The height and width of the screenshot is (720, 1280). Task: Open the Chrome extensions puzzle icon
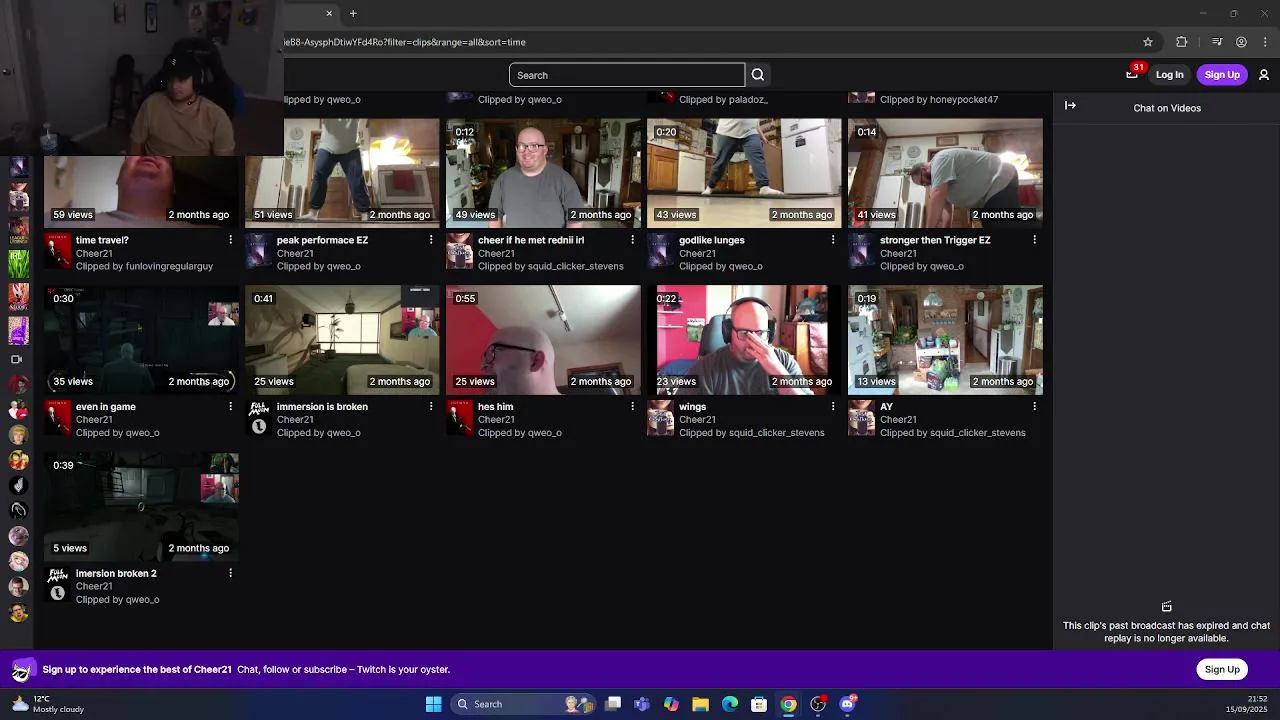pyautogui.click(x=1182, y=42)
